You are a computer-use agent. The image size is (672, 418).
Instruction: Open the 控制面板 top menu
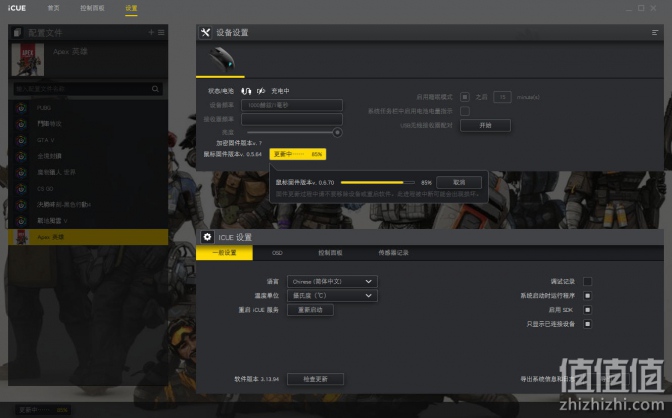[x=92, y=8]
